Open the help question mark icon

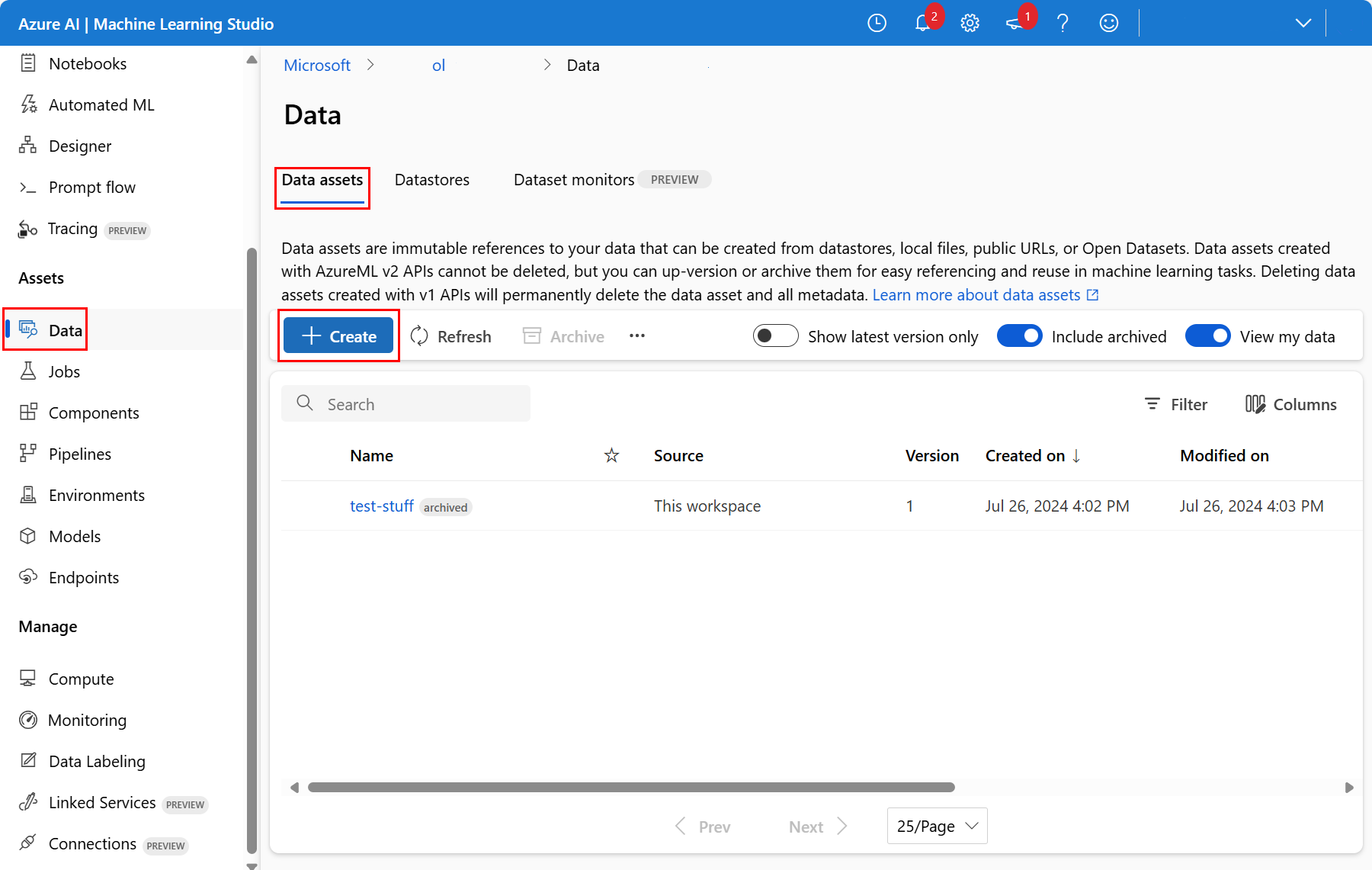tap(1063, 24)
